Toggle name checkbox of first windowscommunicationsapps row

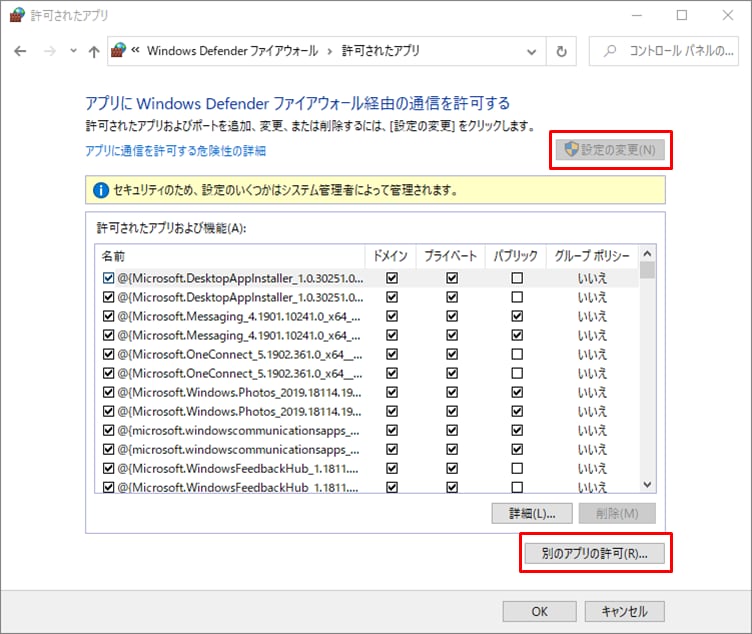tap(108, 430)
